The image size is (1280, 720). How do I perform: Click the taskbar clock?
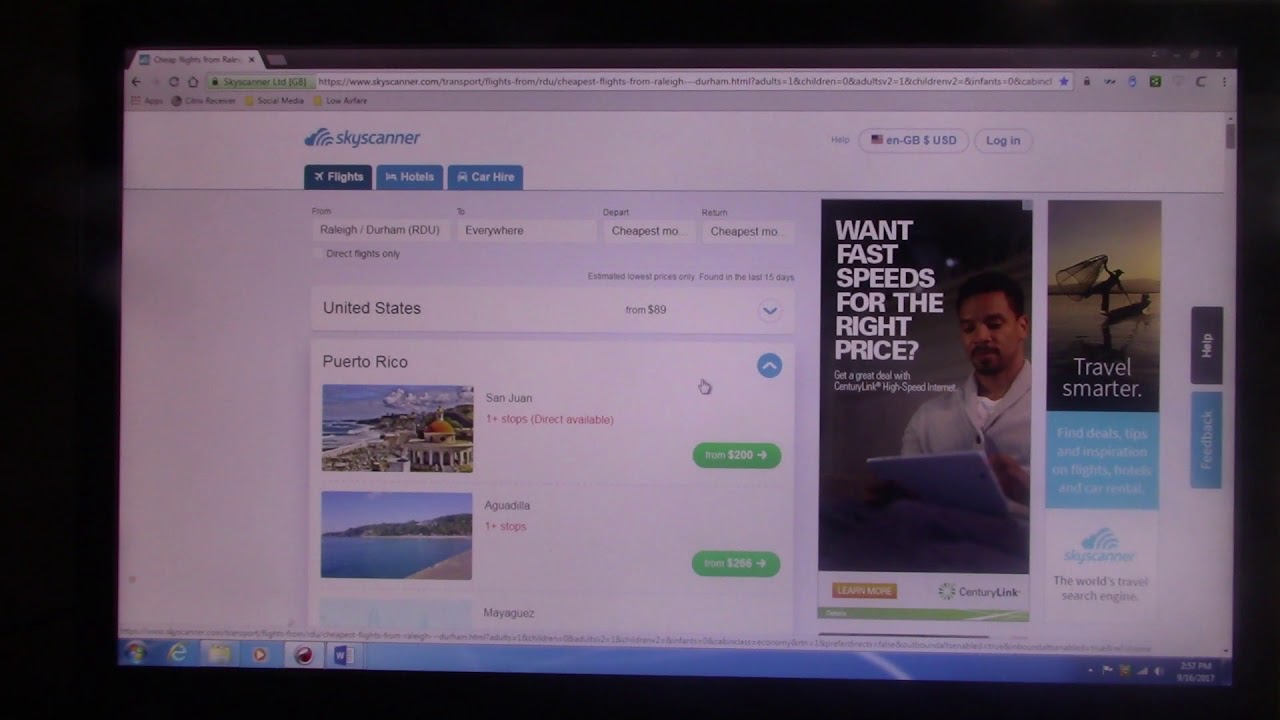click(x=1196, y=670)
